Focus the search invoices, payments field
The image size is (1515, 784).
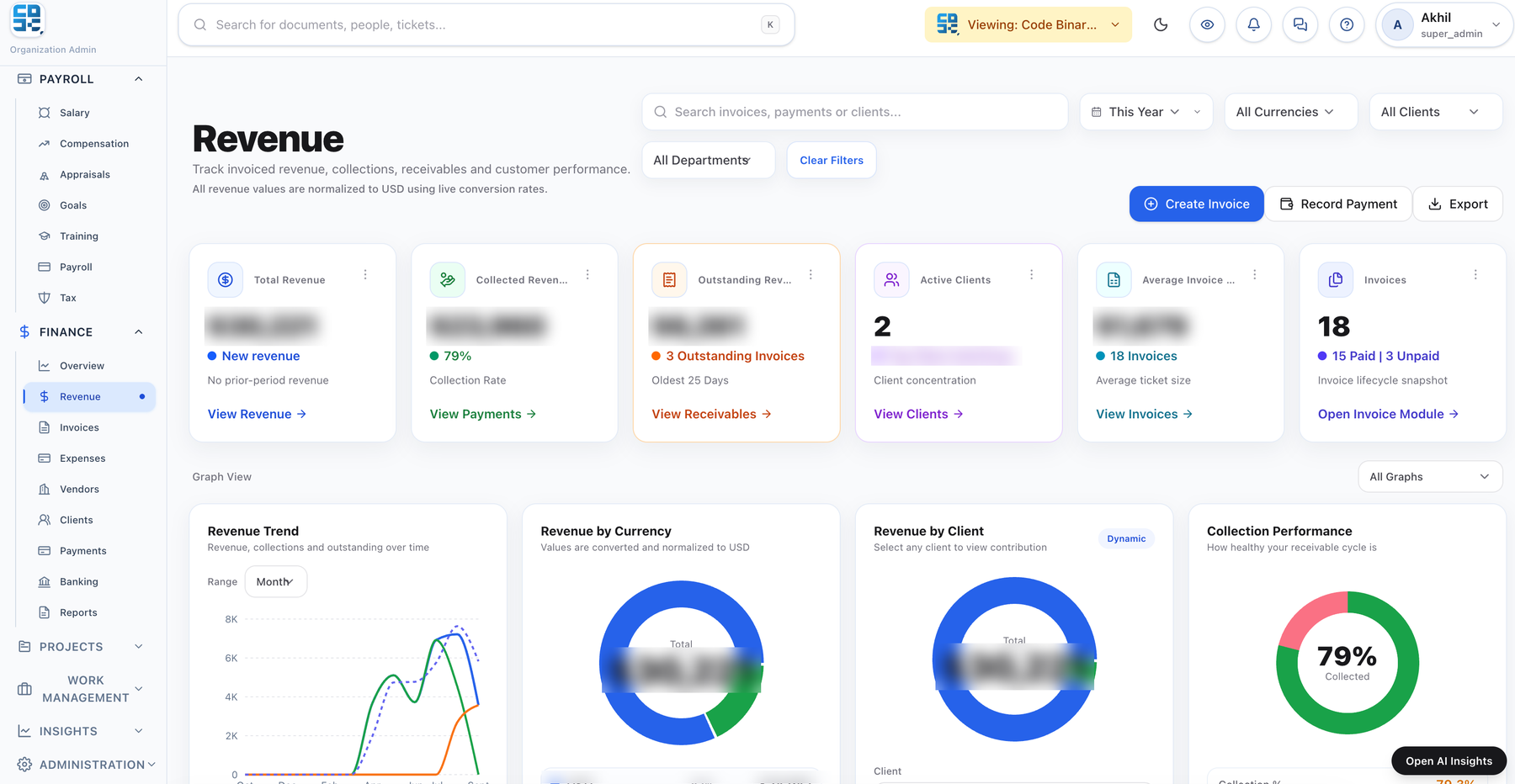click(855, 112)
